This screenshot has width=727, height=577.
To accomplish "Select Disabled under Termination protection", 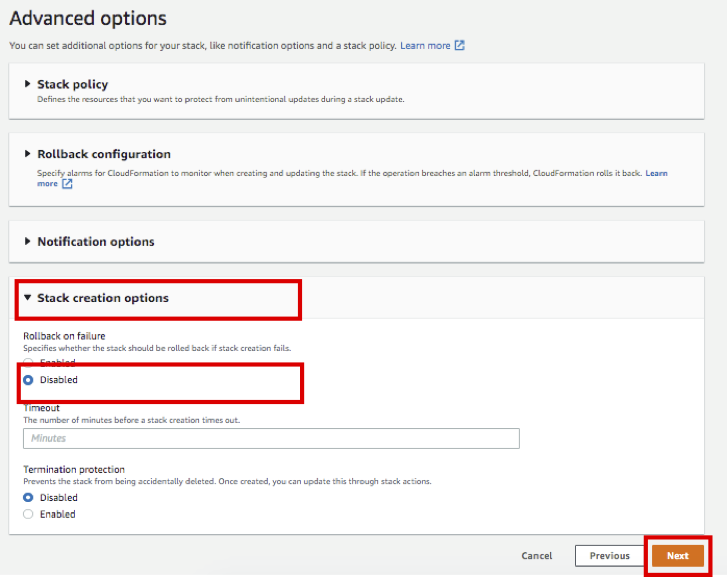I will tap(28, 498).
